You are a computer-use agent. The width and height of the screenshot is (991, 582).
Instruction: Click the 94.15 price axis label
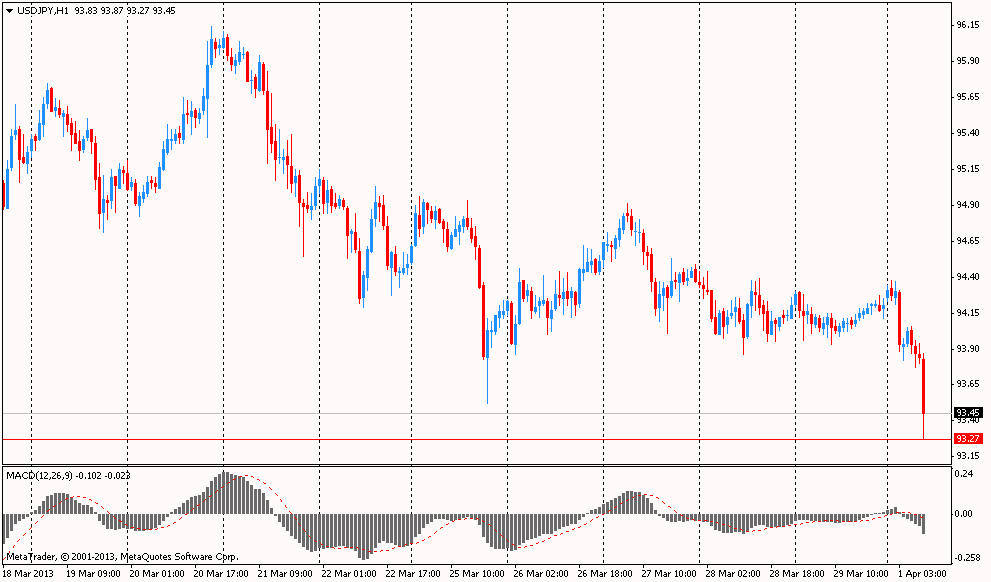[x=968, y=313]
